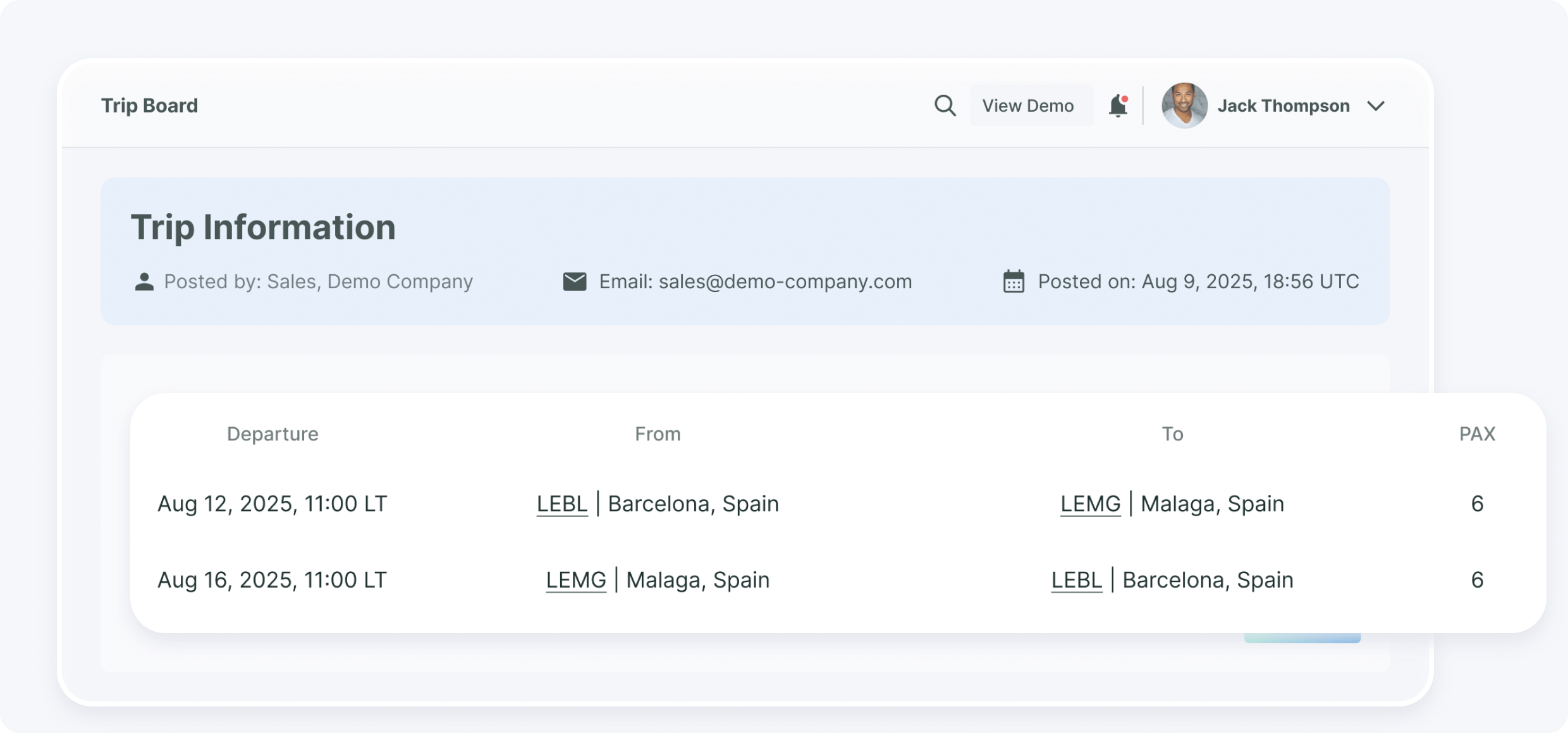Screen dimensions: 1568x733
Task: Click the Trip Information section heading
Action: tap(264, 227)
